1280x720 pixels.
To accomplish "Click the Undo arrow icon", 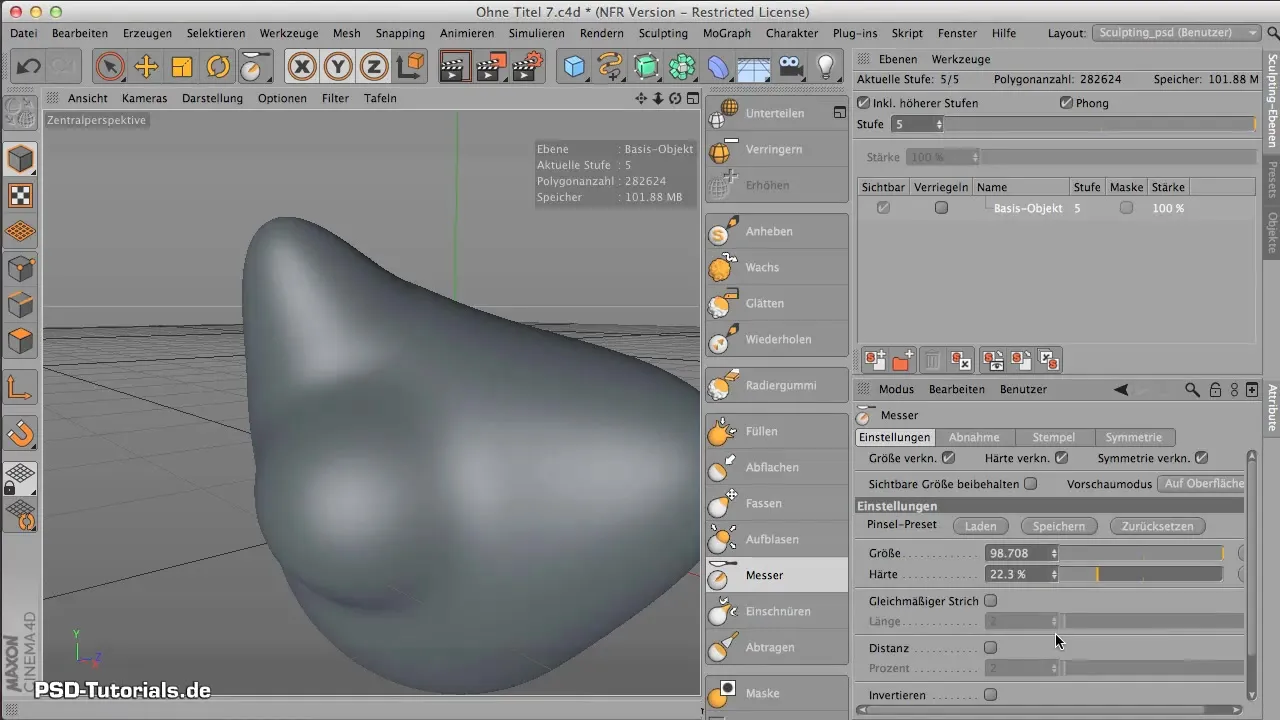I will tap(29, 67).
